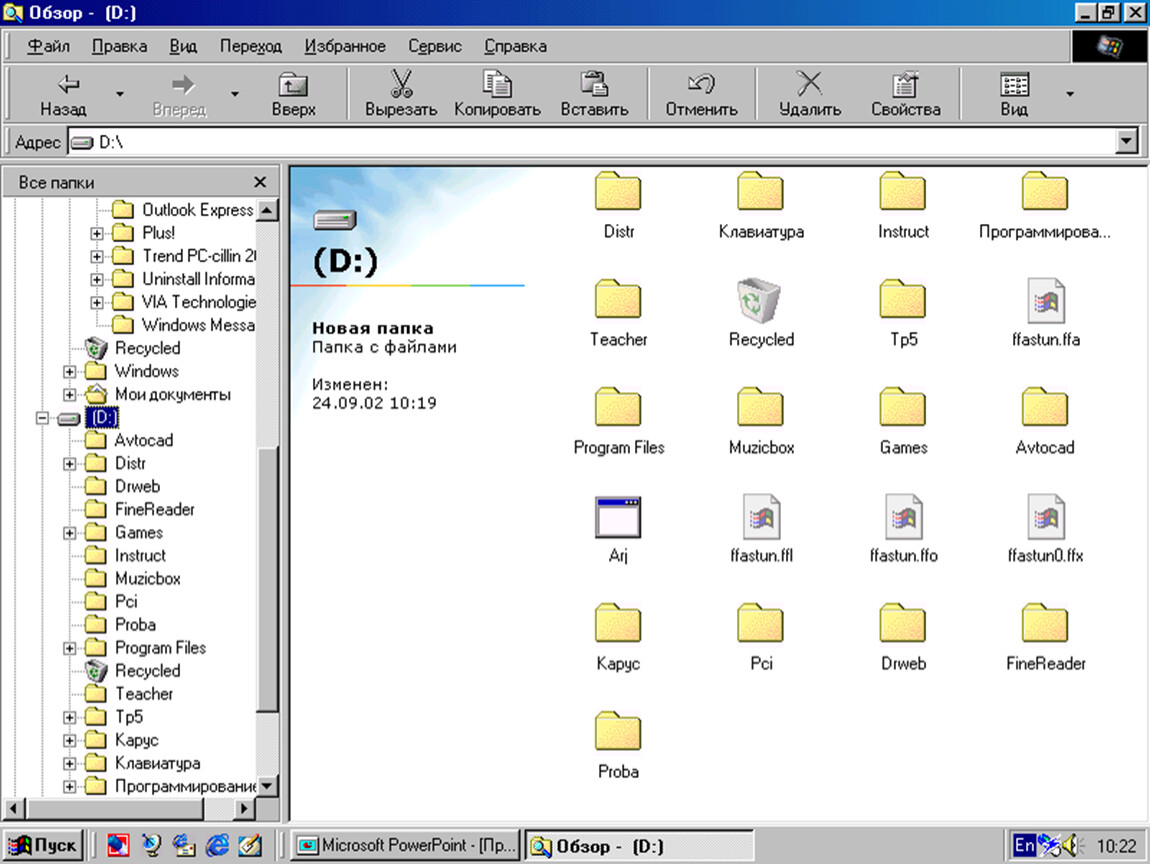Select the Arj program icon
Screen dimensions: 1150x864
point(618,517)
